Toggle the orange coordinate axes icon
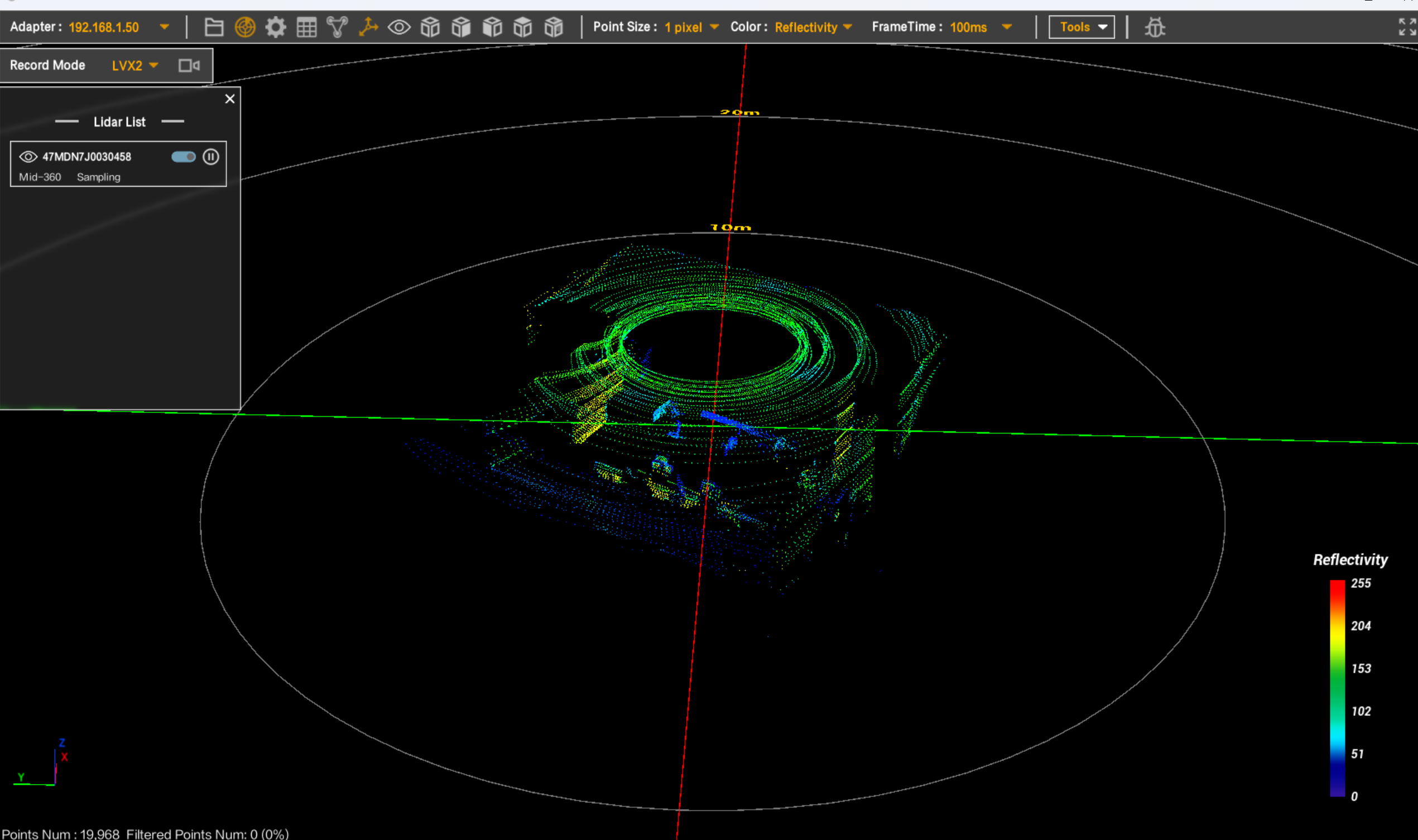This screenshot has height=840, width=1418. tap(368, 27)
